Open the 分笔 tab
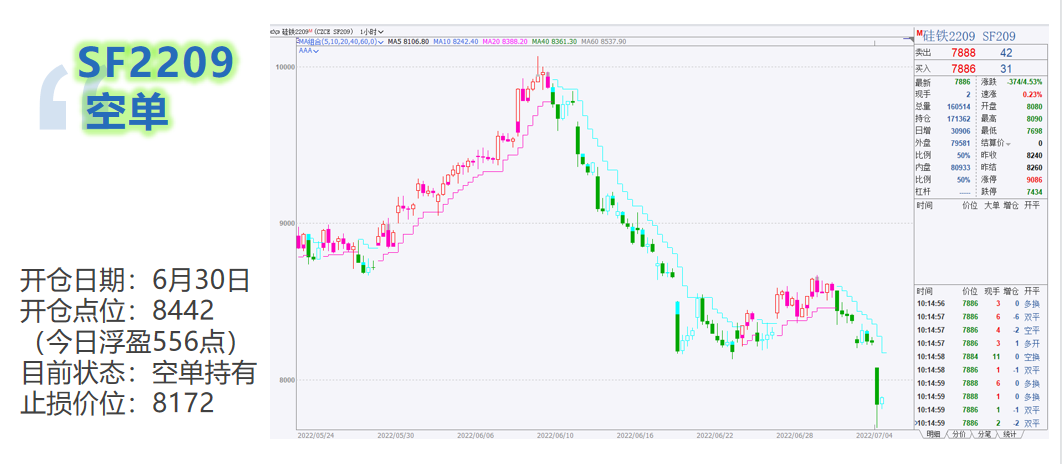This screenshot has height=464, width=1062. (x=984, y=435)
